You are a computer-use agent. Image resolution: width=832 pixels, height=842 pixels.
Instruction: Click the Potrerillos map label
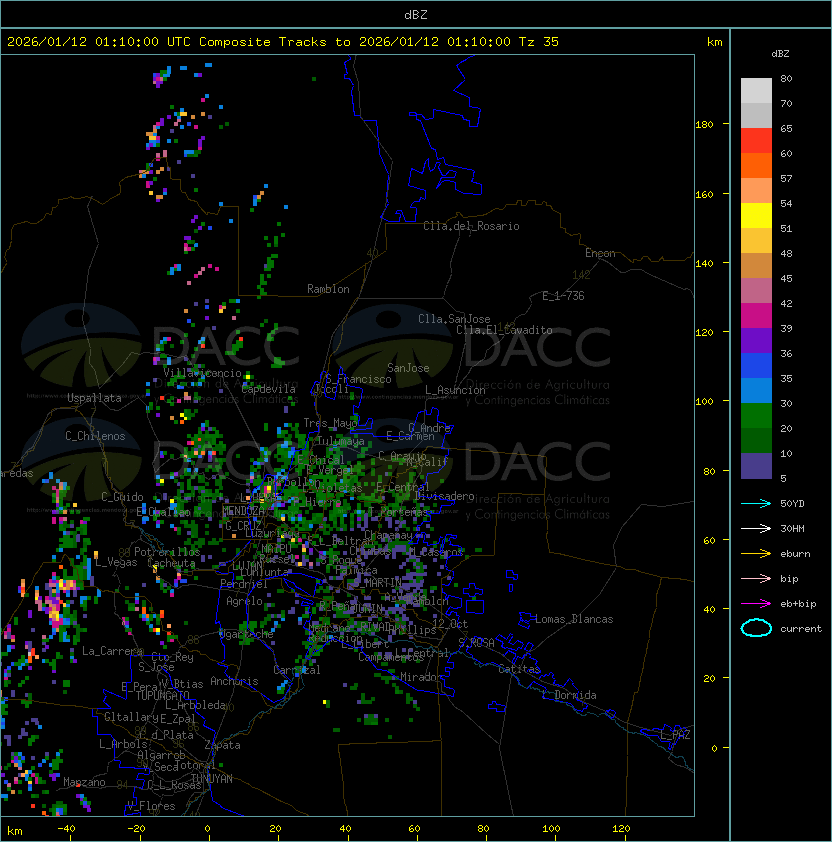(167, 552)
